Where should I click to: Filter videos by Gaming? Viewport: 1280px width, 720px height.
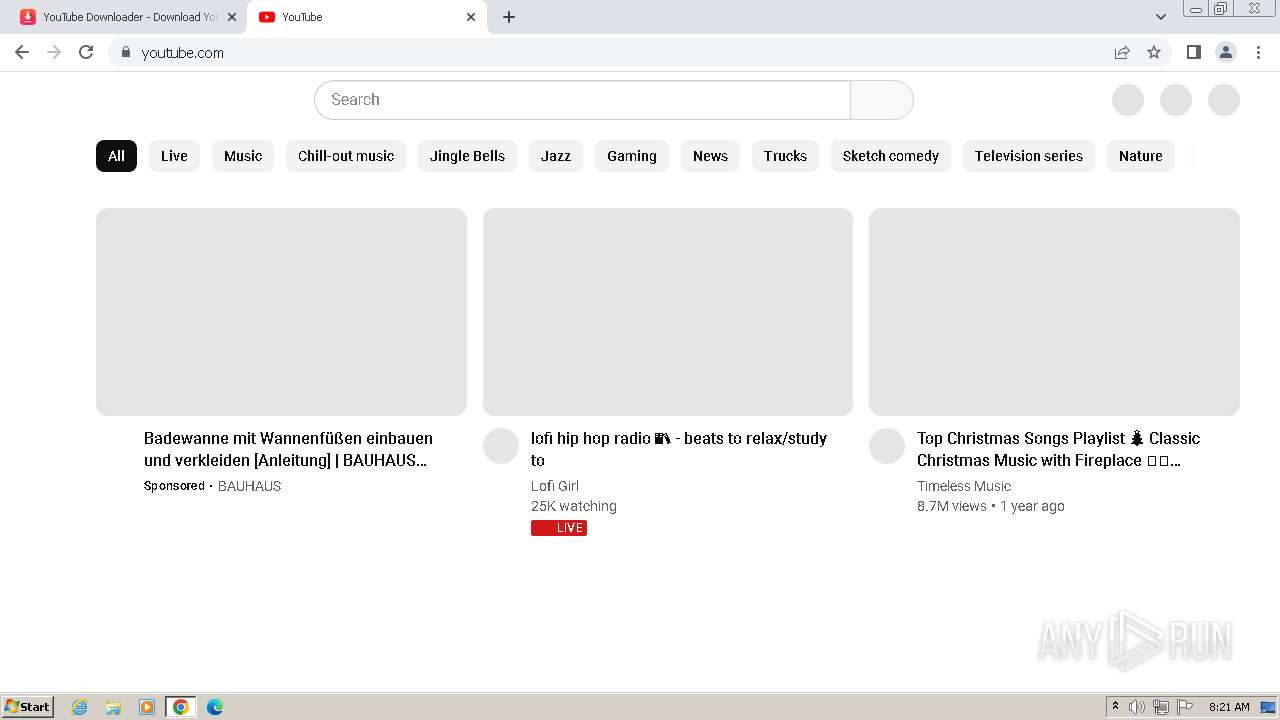(632, 156)
